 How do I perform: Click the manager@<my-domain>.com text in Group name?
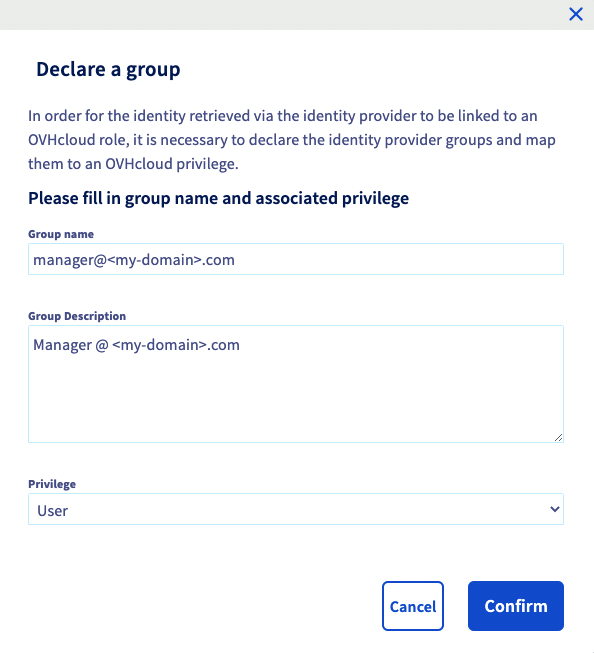coord(134,260)
